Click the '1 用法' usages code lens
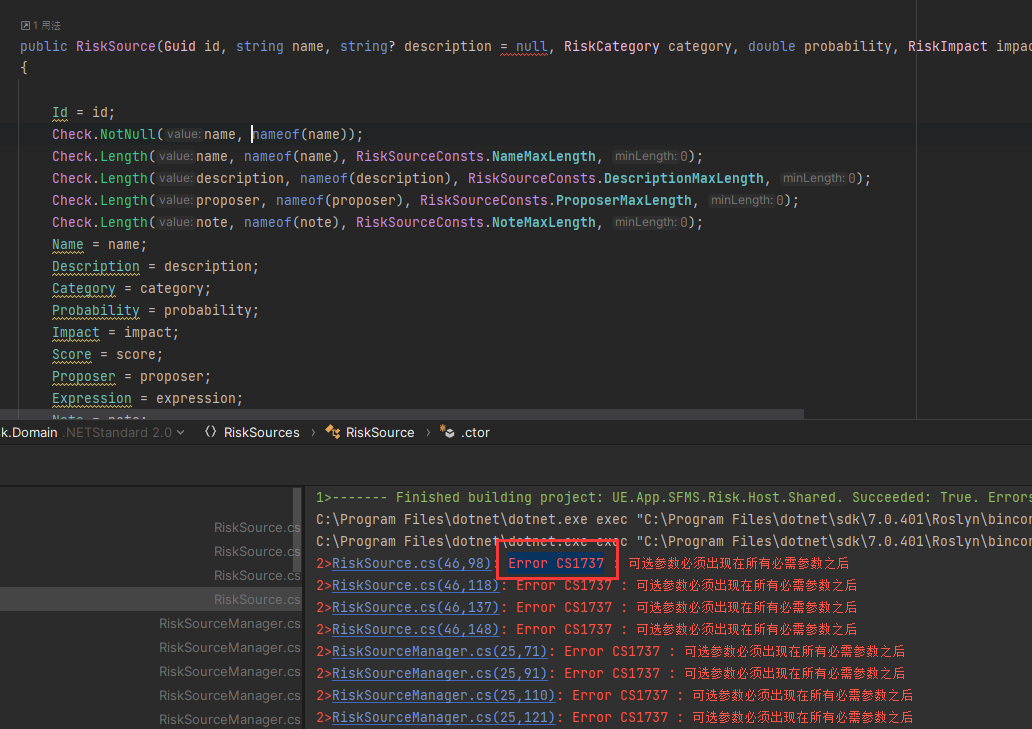 [41, 25]
